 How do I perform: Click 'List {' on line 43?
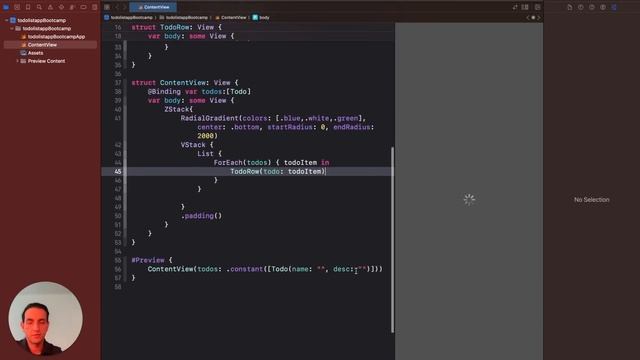click(x=209, y=154)
